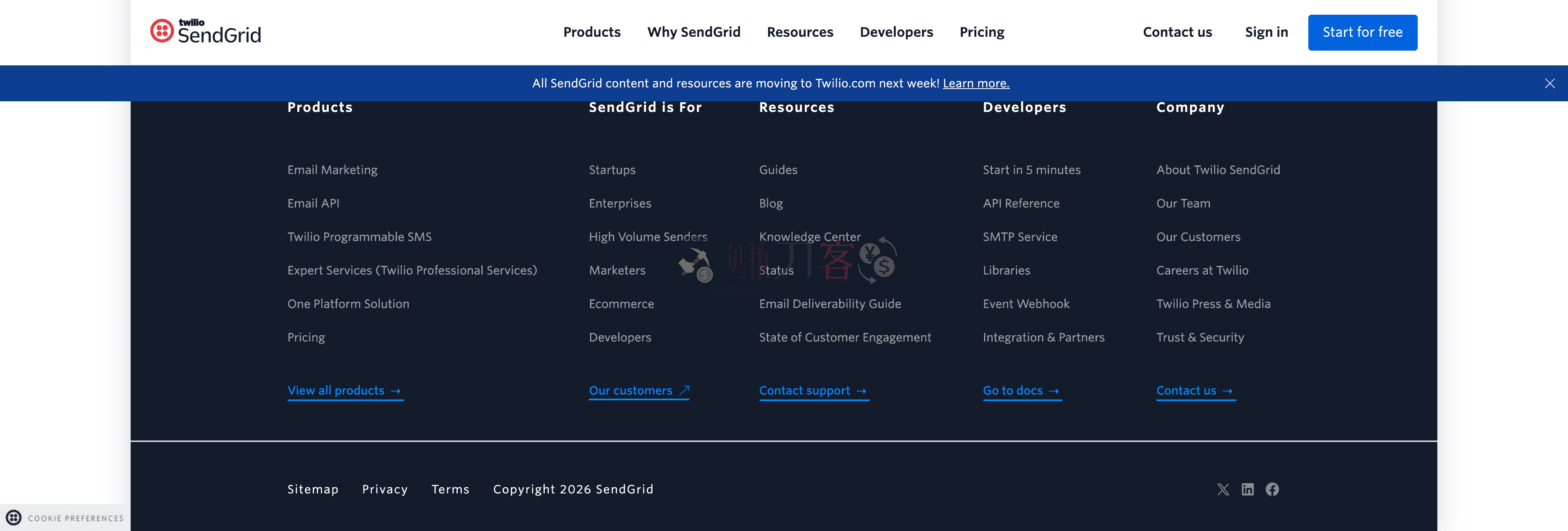Open the Resources menu in the header
1568x531 pixels.
800,32
